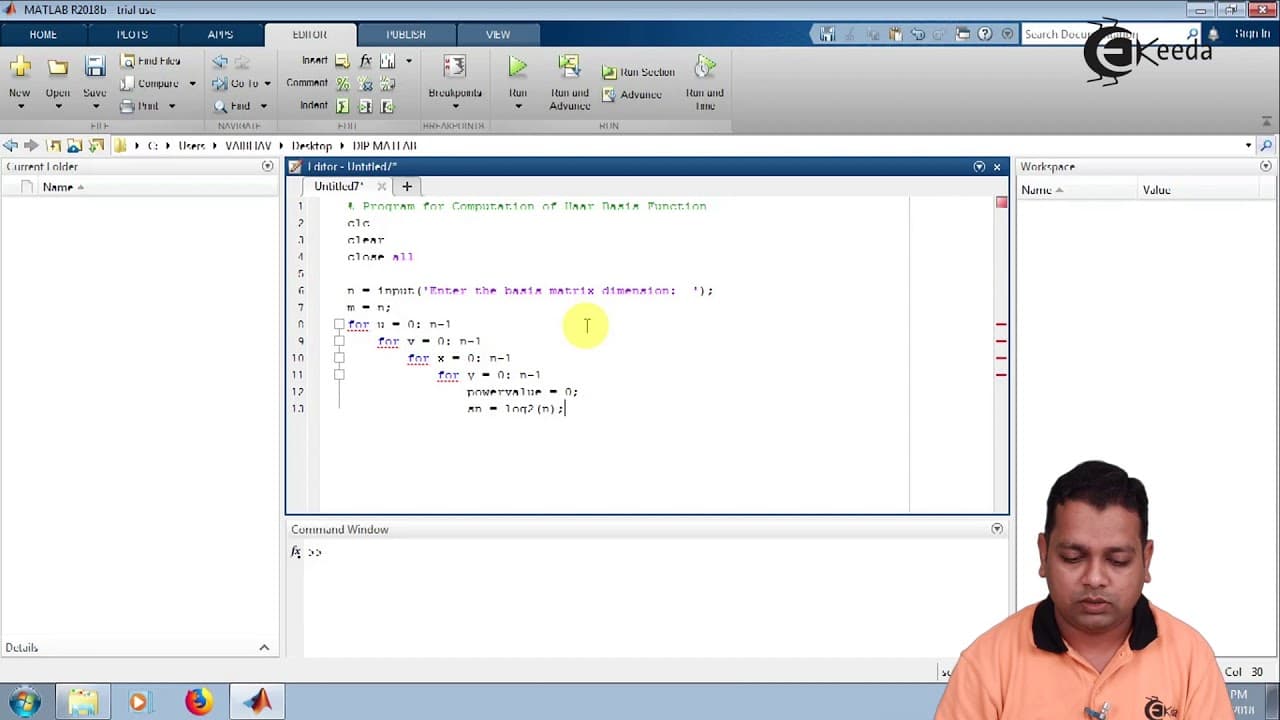This screenshot has height=720, width=1280.
Task: Collapse the for x loop fold marker
Action: tap(339, 358)
